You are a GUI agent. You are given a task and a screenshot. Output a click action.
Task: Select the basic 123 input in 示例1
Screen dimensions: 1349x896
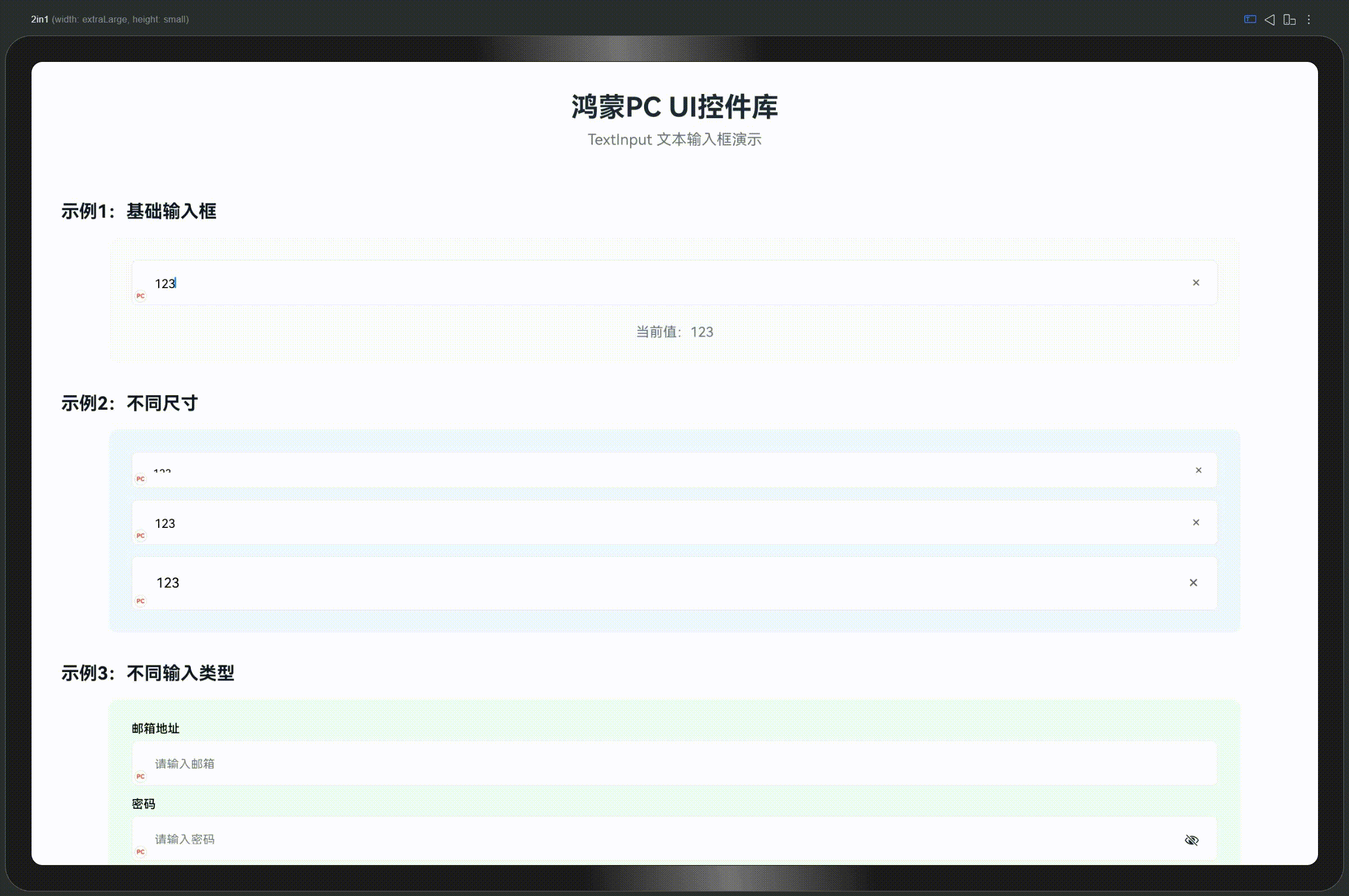pos(400,283)
